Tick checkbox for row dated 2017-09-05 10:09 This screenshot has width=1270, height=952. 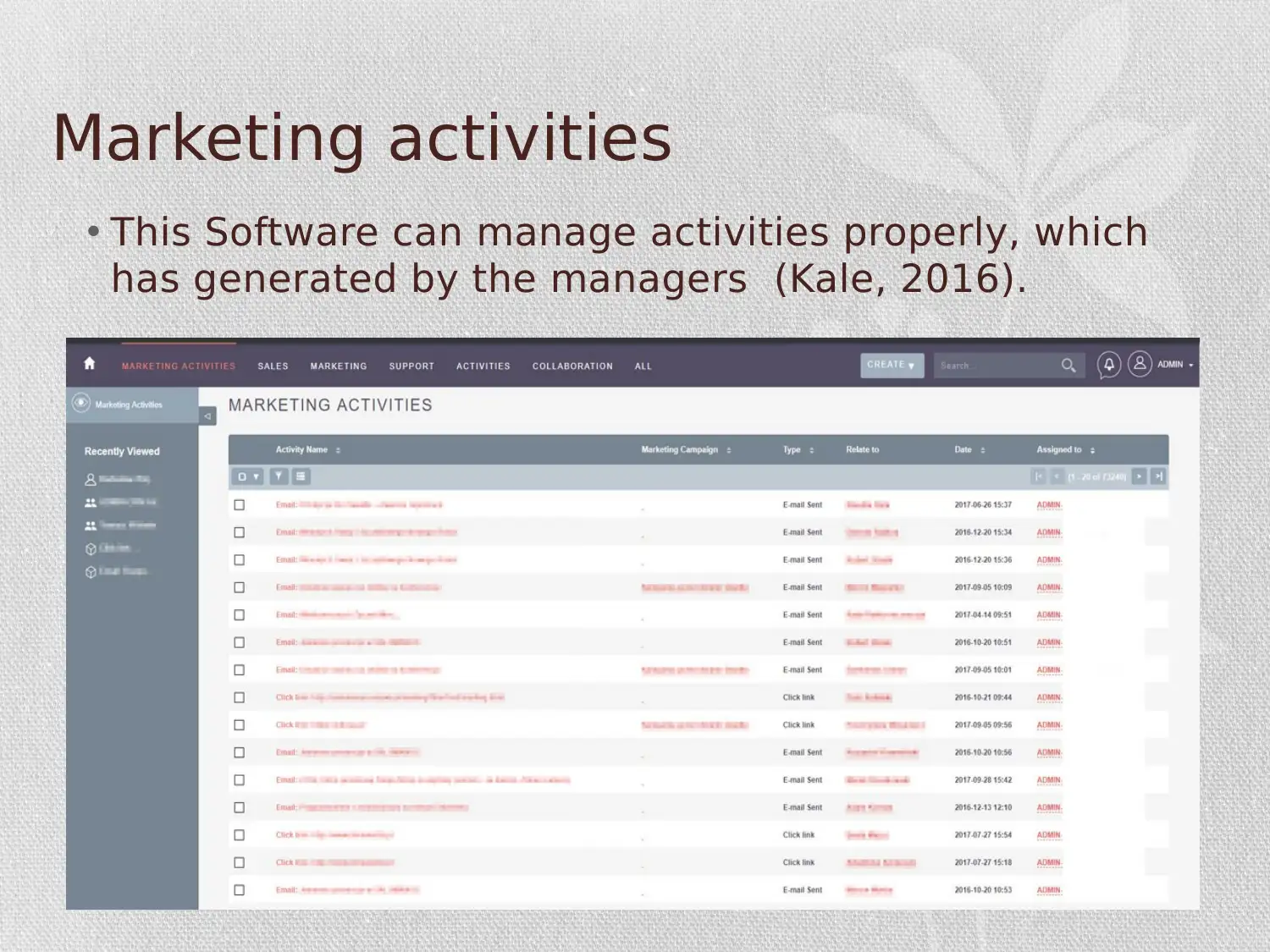point(240,587)
